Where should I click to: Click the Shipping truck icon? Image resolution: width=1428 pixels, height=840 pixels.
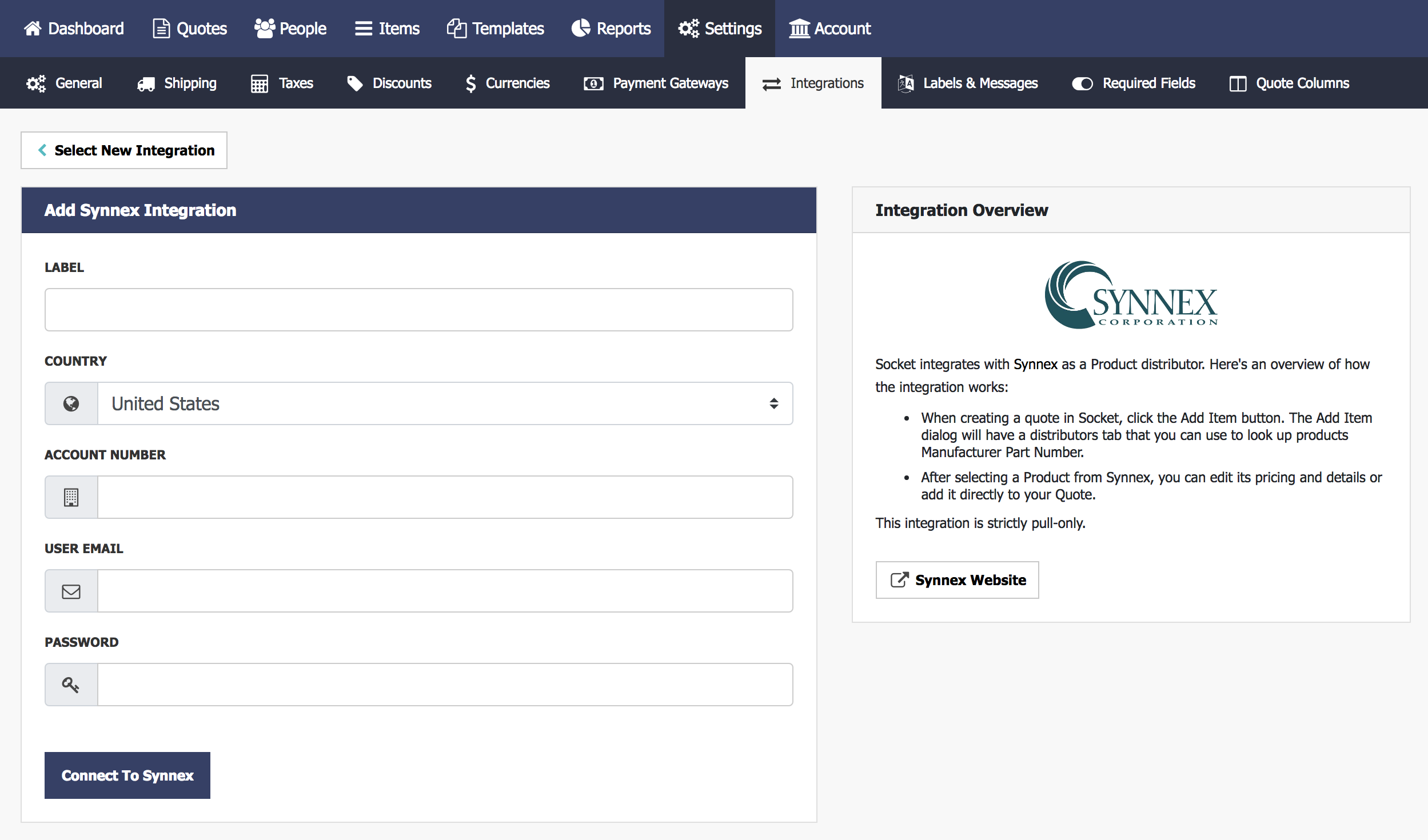146,84
